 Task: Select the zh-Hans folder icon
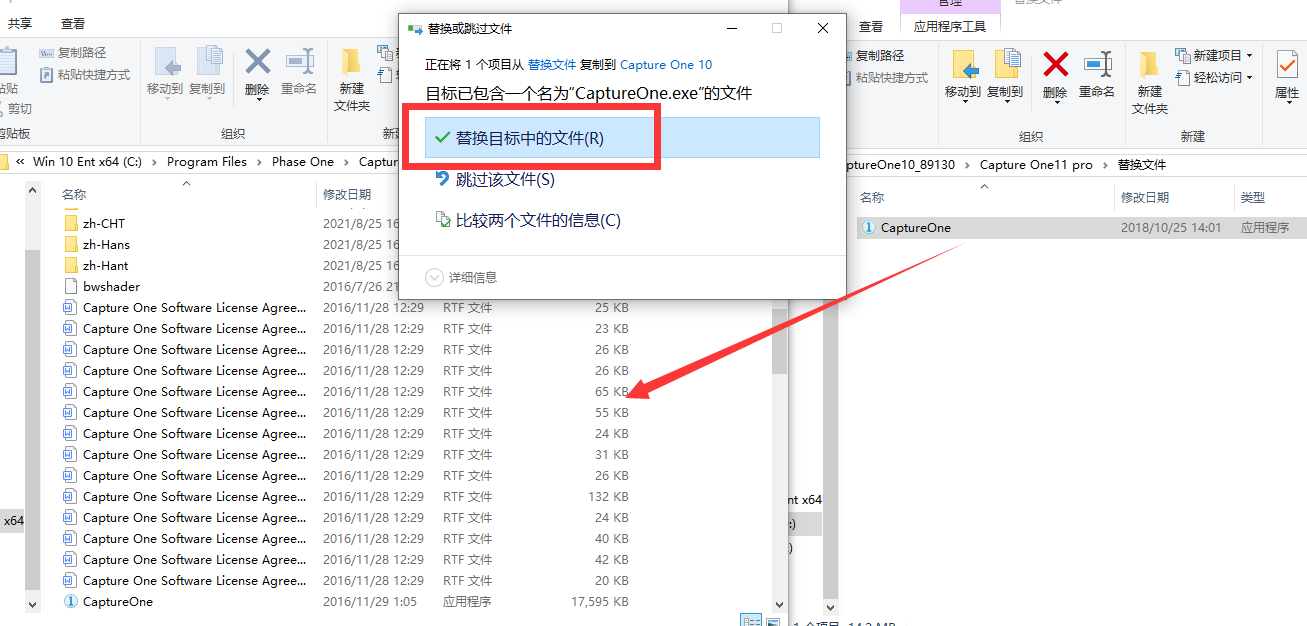70,244
